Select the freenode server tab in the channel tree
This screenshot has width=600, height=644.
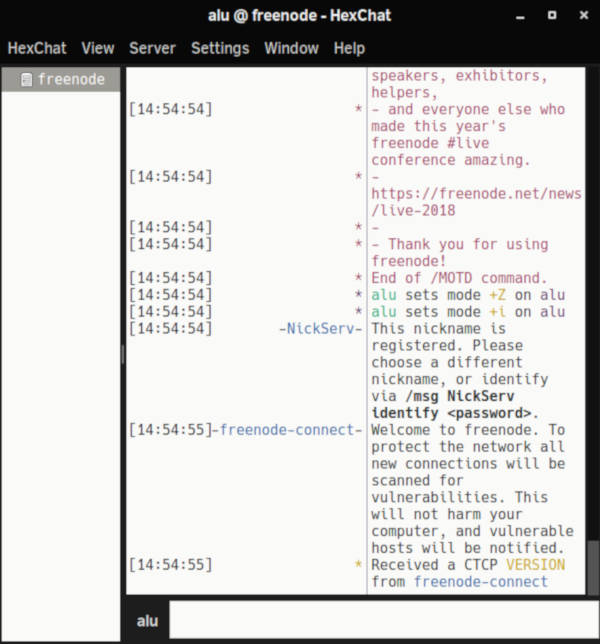[61, 79]
